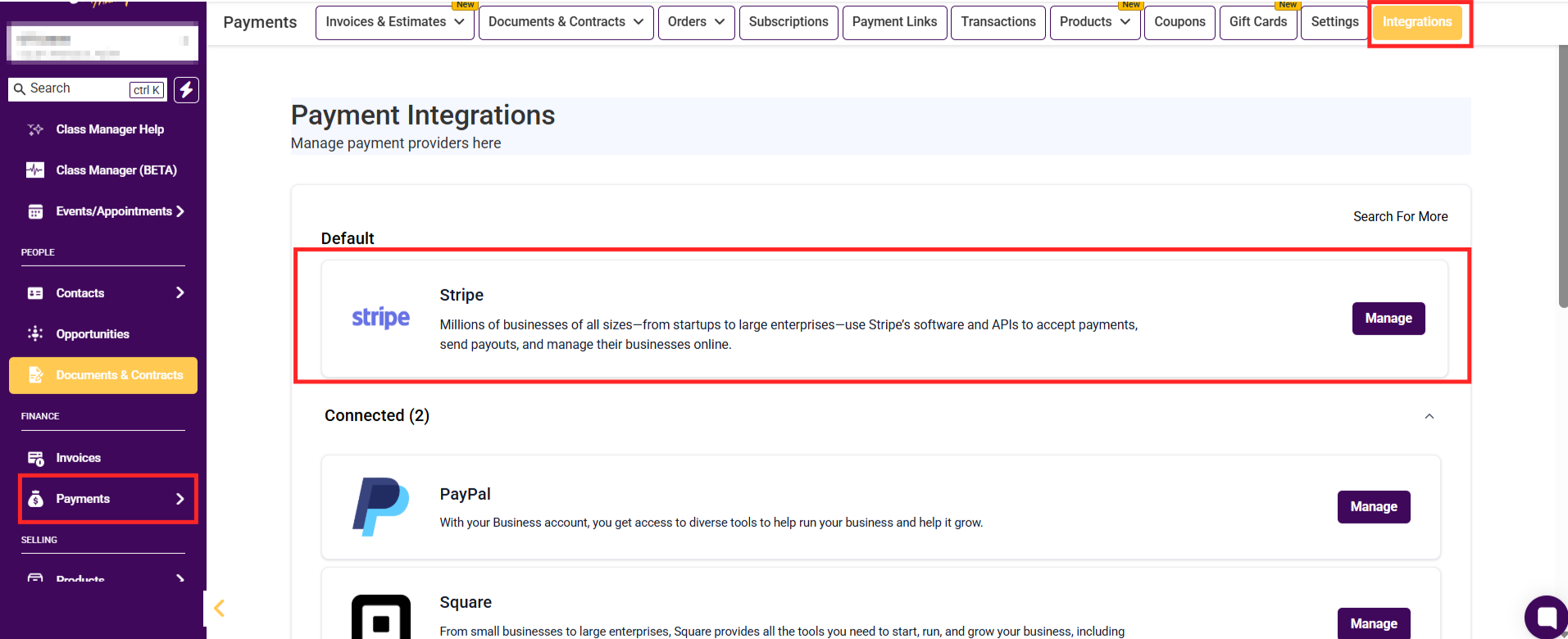This screenshot has height=639, width=1568.
Task: Click the 'Default' section label
Action: pyautogui.click(x=348, y=238)
